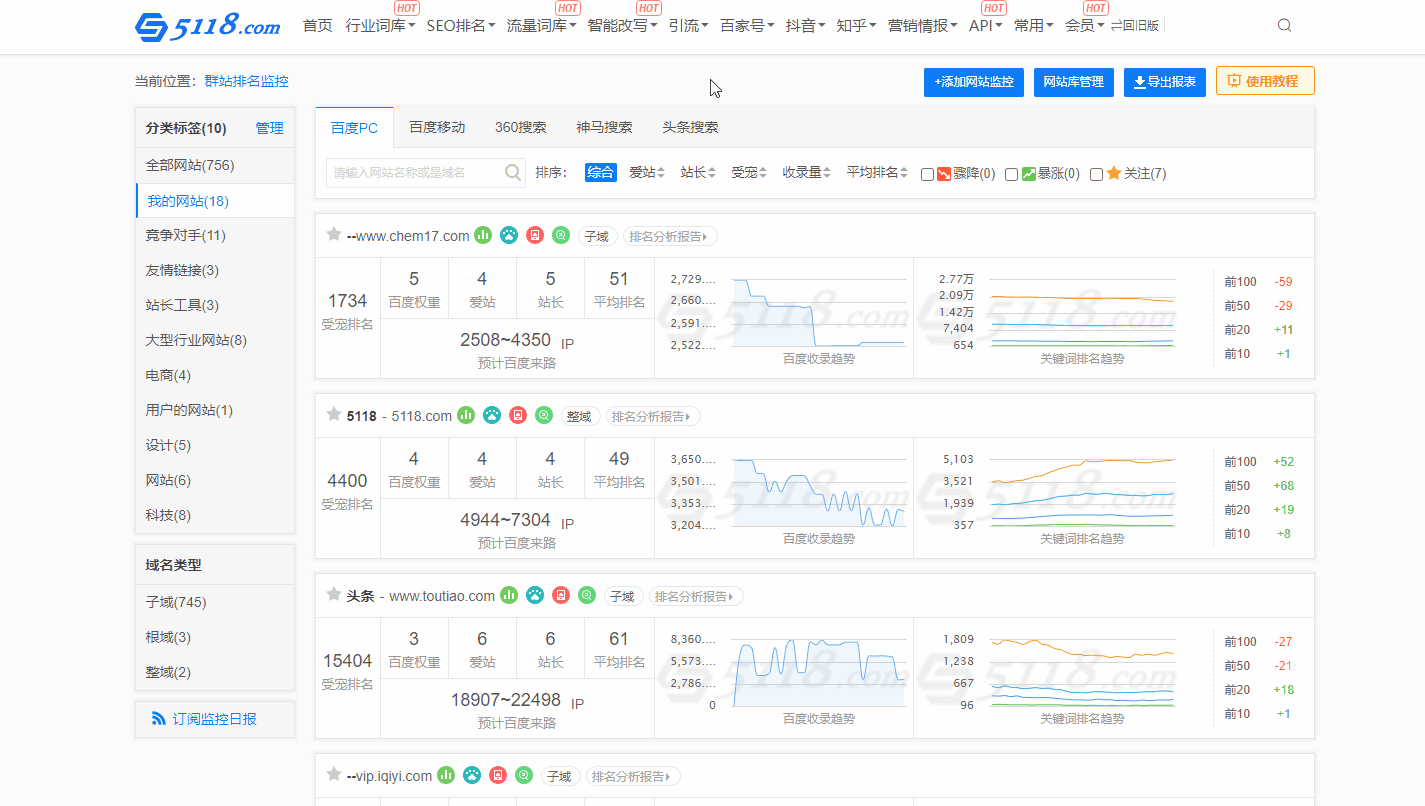Viewport: 1425px width, 806px height.
Task: Star the www.chem17.com site
Action: (334, 234)
